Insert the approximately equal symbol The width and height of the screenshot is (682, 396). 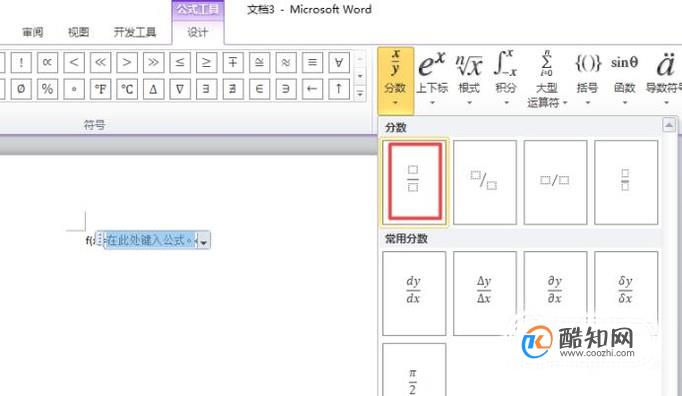coord(286,63)
